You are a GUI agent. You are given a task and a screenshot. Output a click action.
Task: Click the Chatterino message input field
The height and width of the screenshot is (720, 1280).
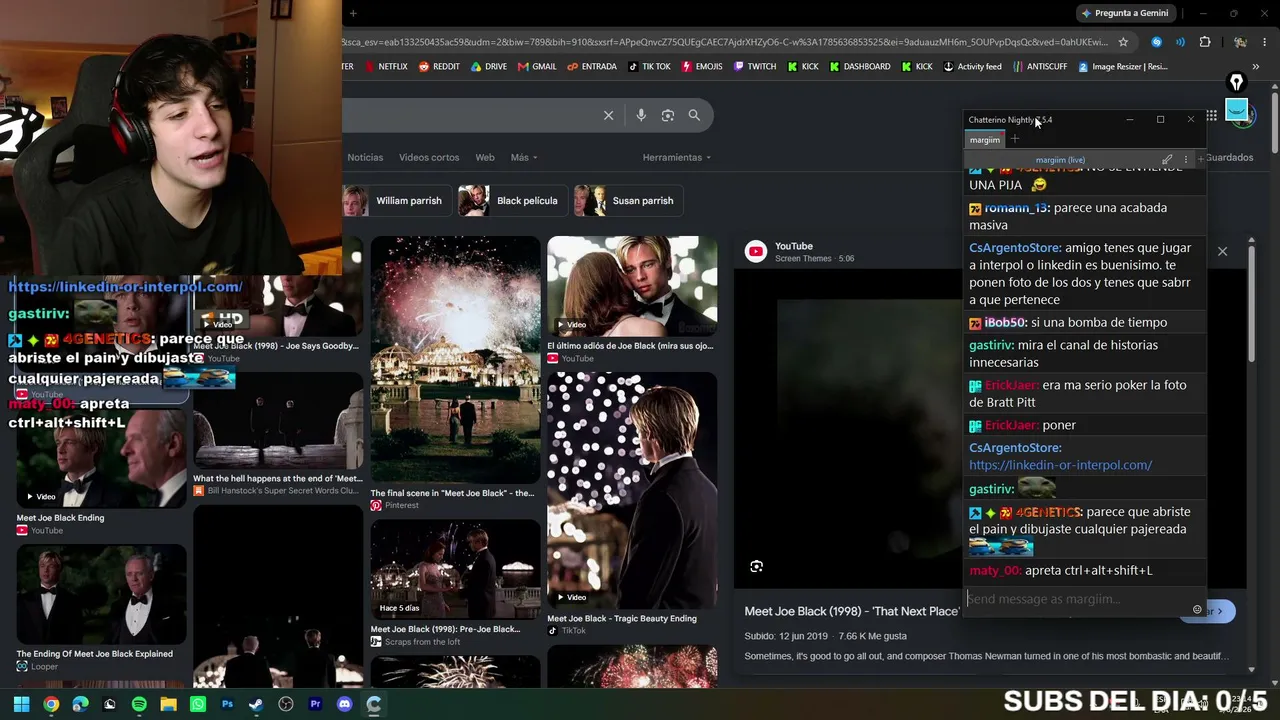(x=1077, y=599)
